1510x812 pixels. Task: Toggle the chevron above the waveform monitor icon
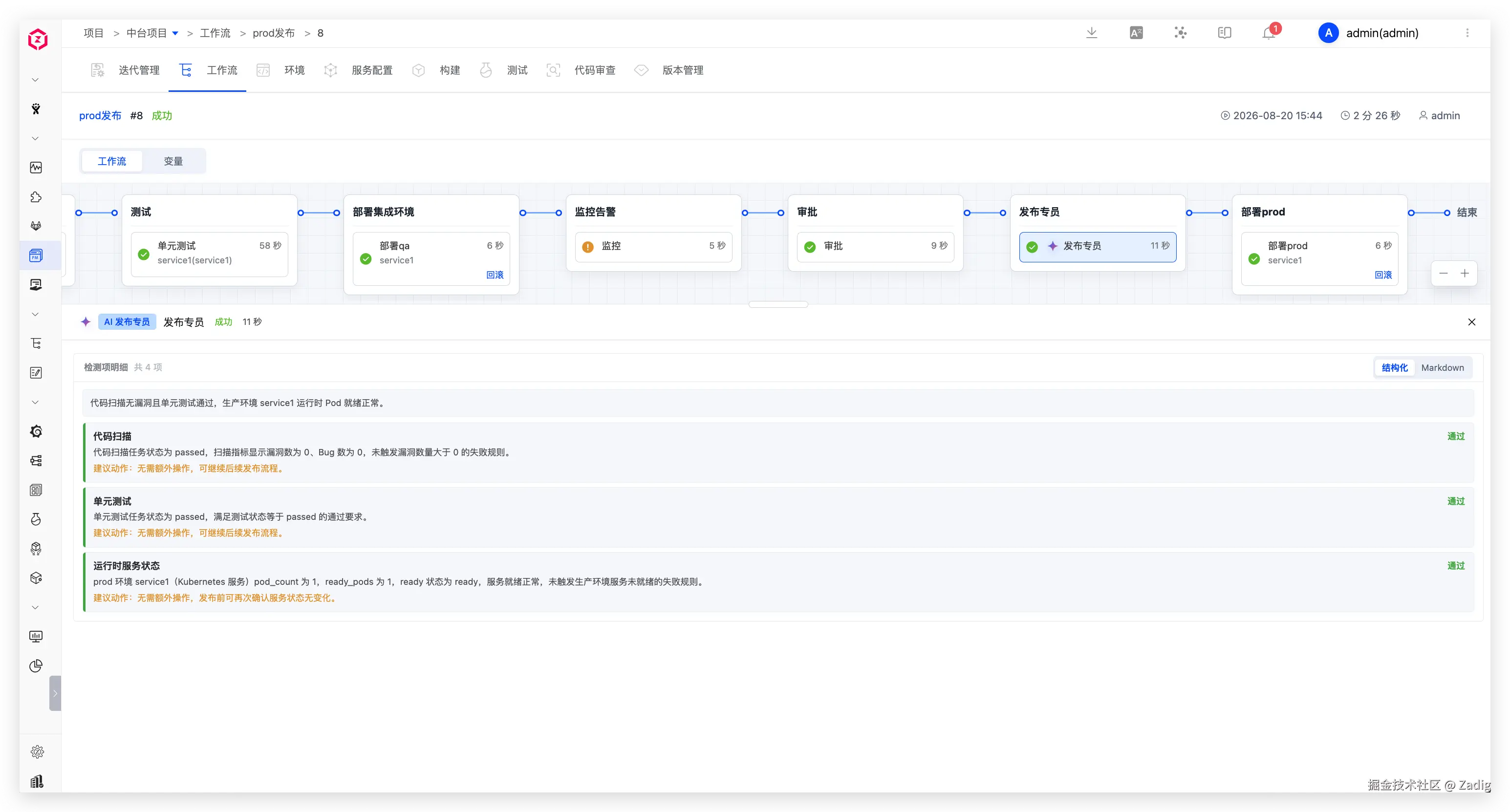click(35, 138)
